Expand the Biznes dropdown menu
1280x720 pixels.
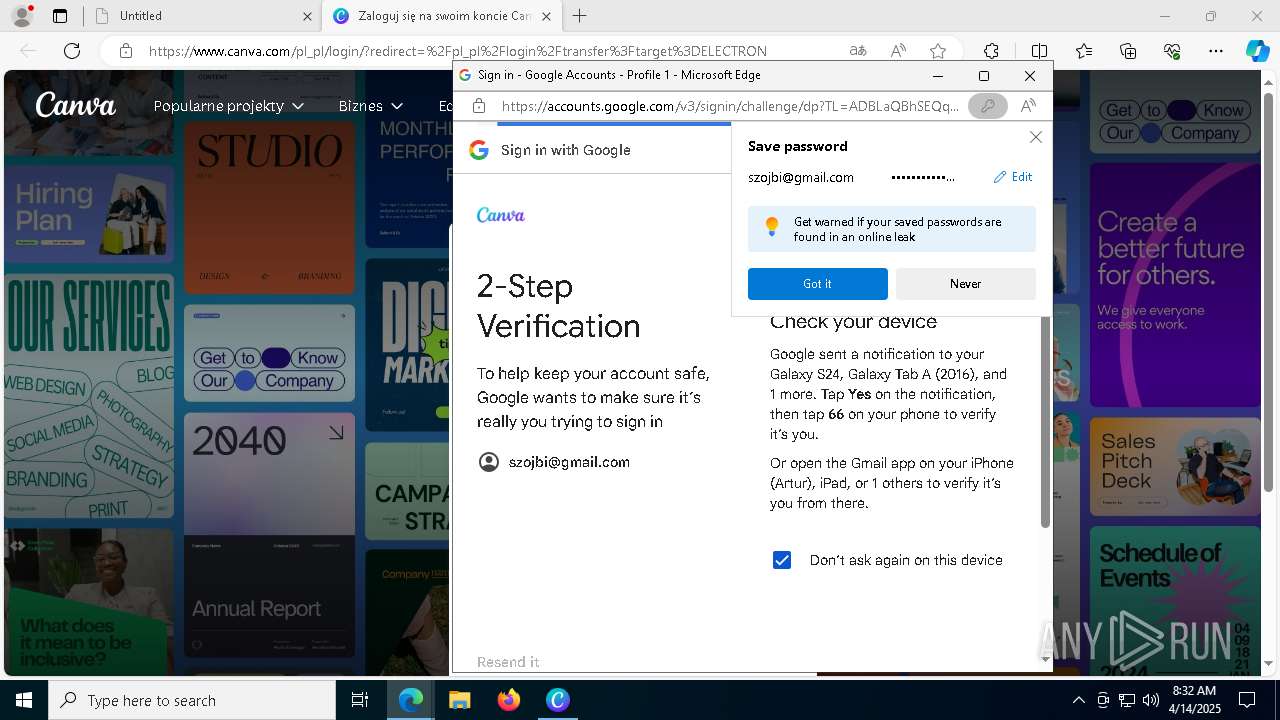click(371, 106)
